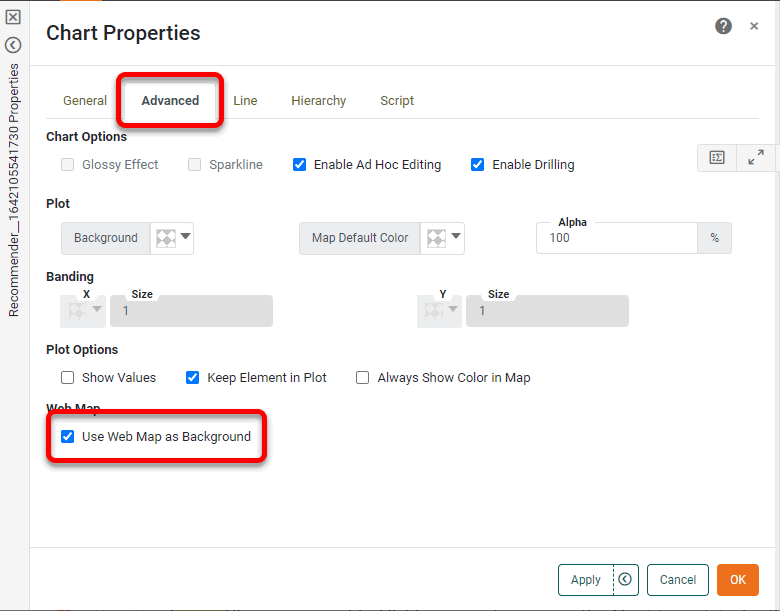
Task: Open the Banding X color dropdown
Action: 84,311
